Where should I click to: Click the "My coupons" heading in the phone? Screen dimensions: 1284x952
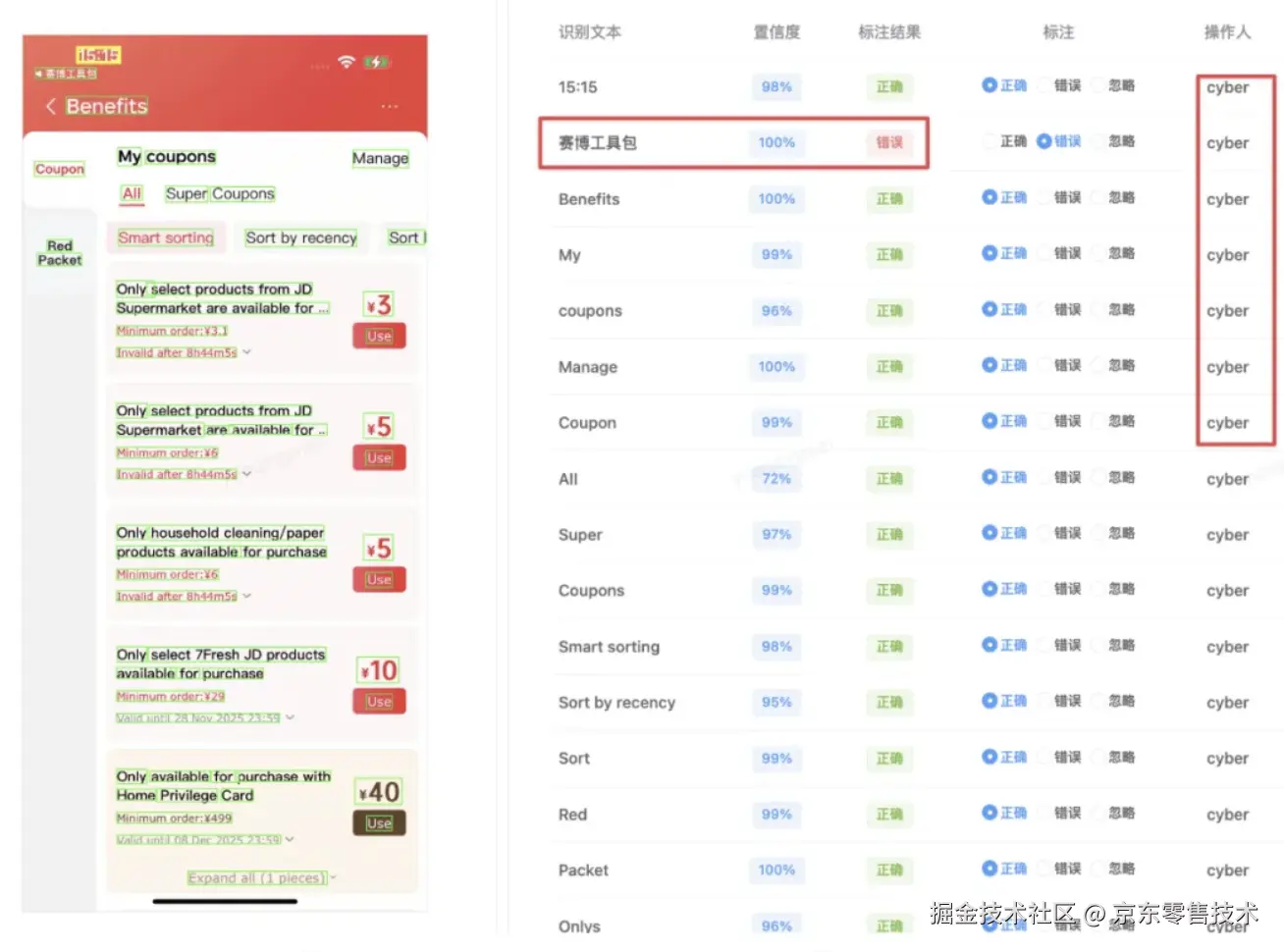[167, 156]
